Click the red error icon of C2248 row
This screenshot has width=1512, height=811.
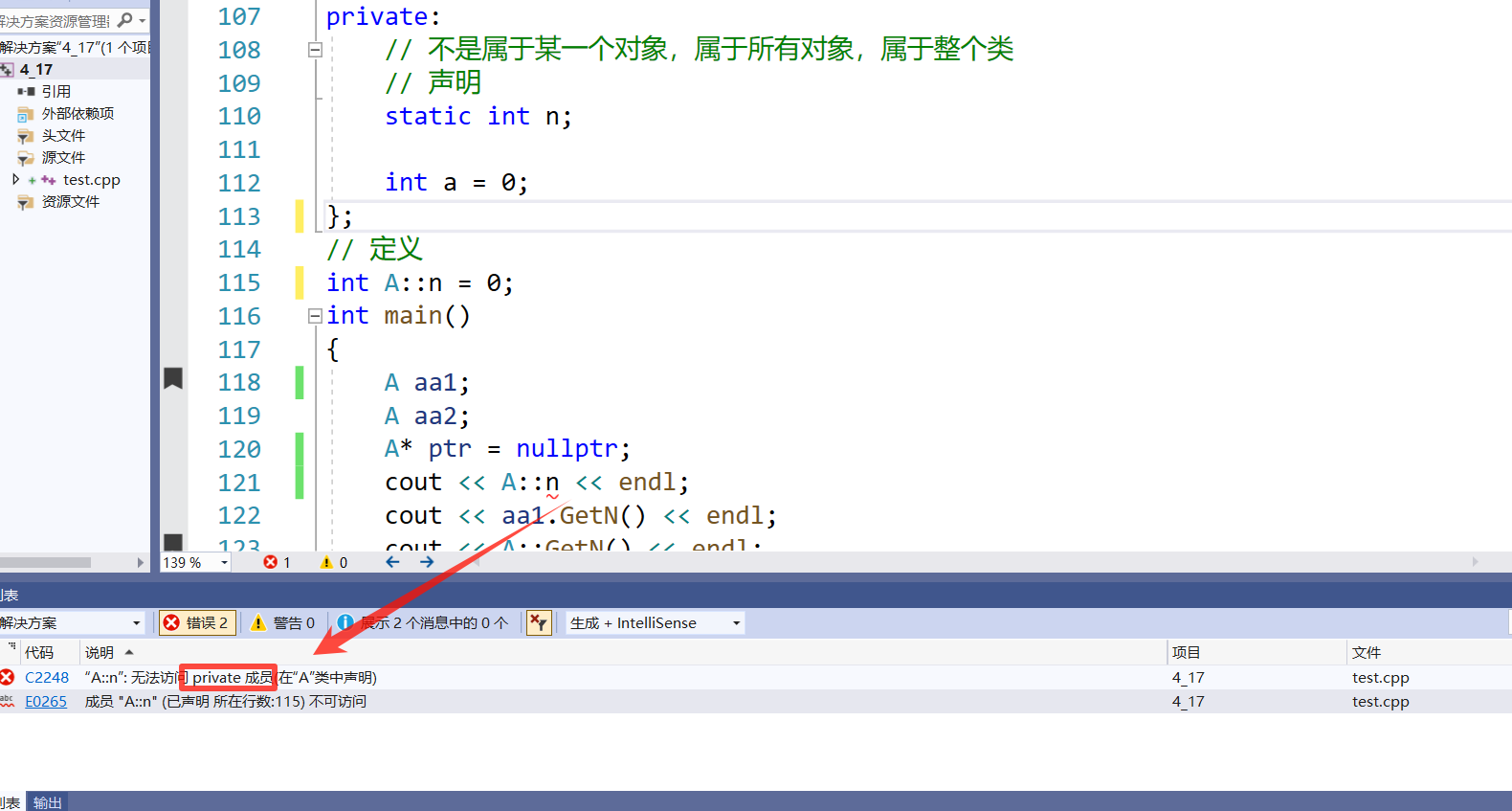7,677
